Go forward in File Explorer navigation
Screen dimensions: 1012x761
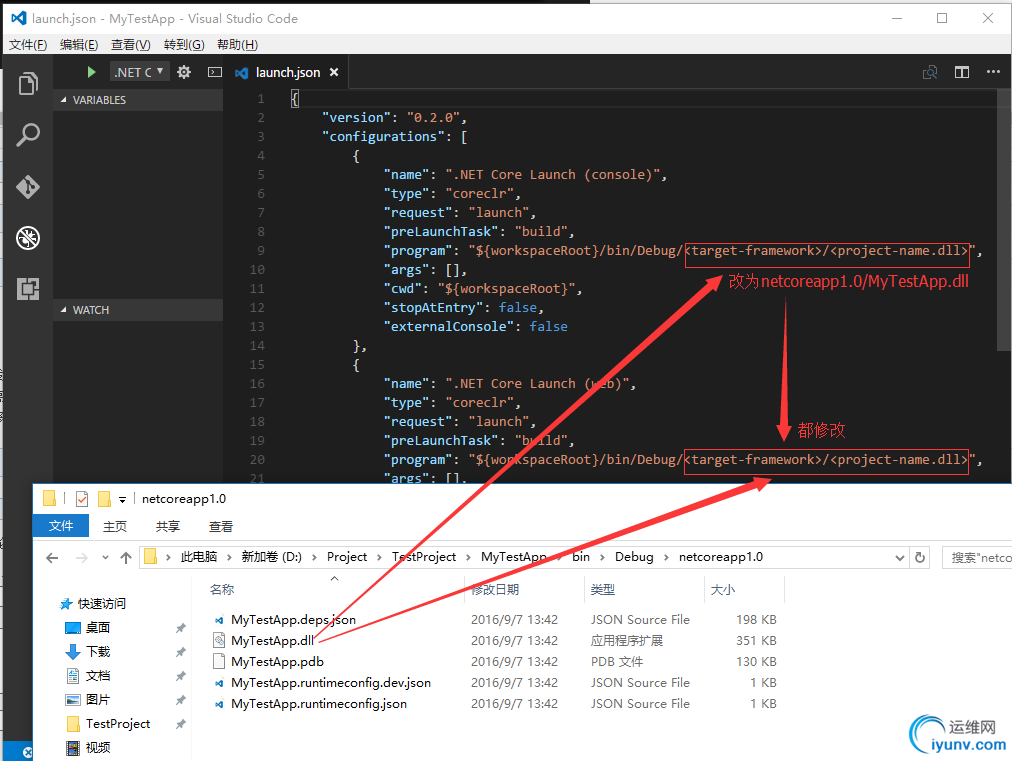tap(81, 558)
